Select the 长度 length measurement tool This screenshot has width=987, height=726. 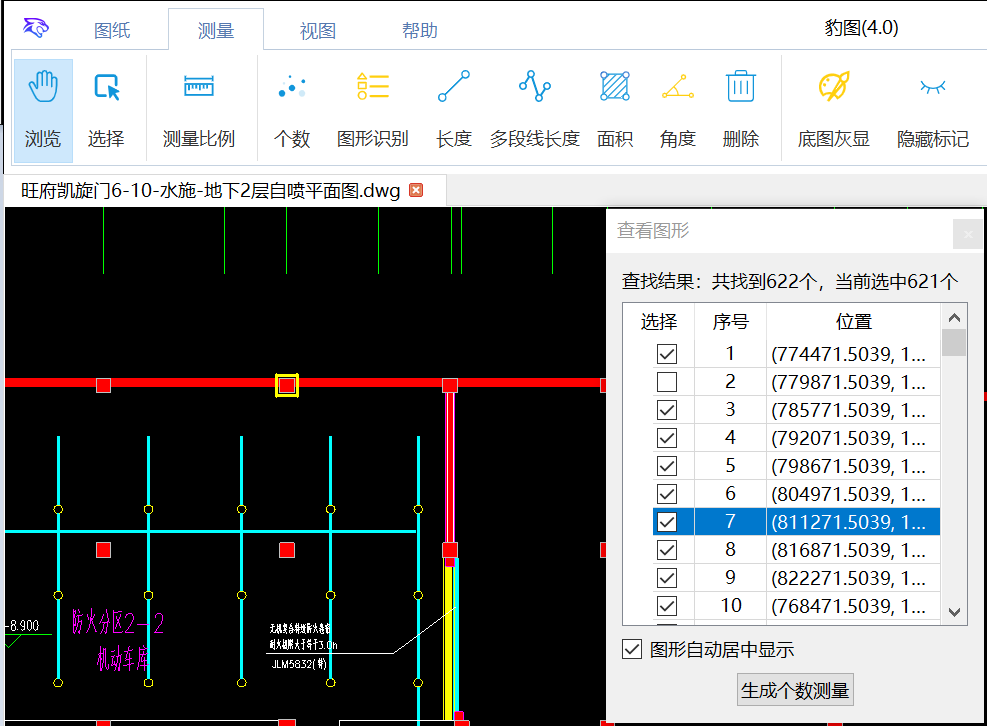(454, 111)
